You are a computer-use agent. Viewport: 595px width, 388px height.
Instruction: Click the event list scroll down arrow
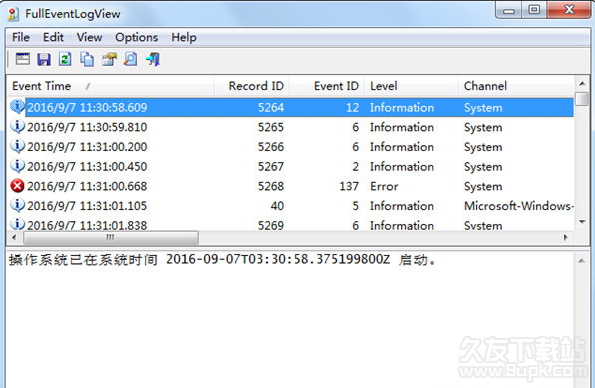(582, 222)
